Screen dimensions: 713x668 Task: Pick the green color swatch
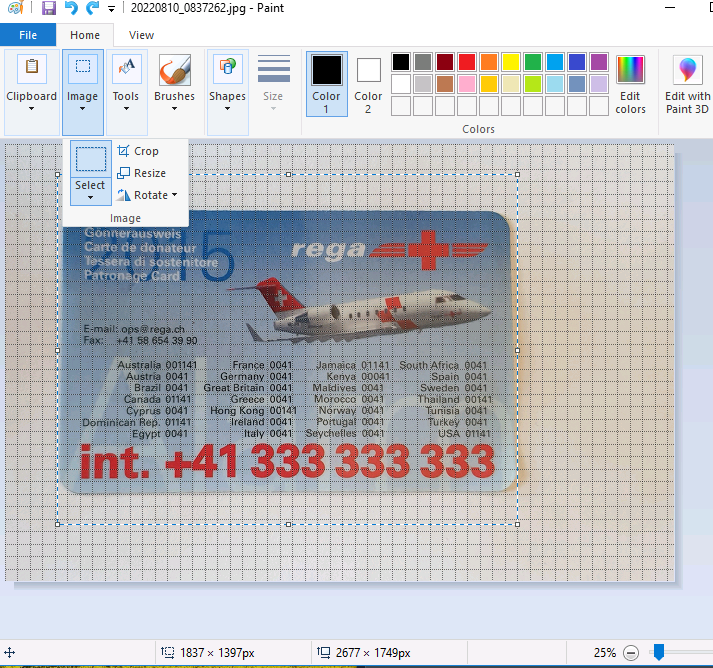coord(533,62)
